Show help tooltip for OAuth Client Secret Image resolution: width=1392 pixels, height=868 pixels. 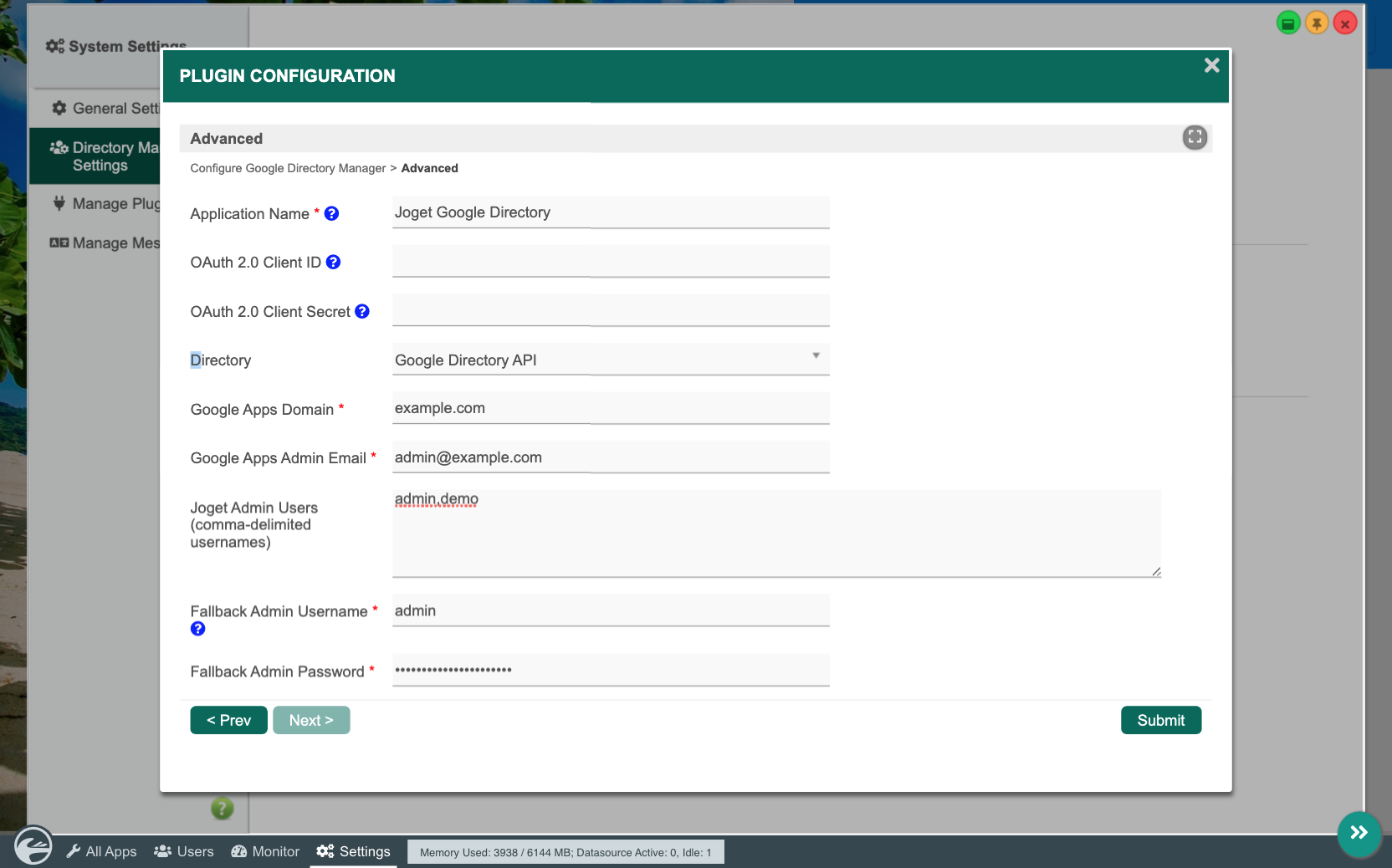click(362, 311)
